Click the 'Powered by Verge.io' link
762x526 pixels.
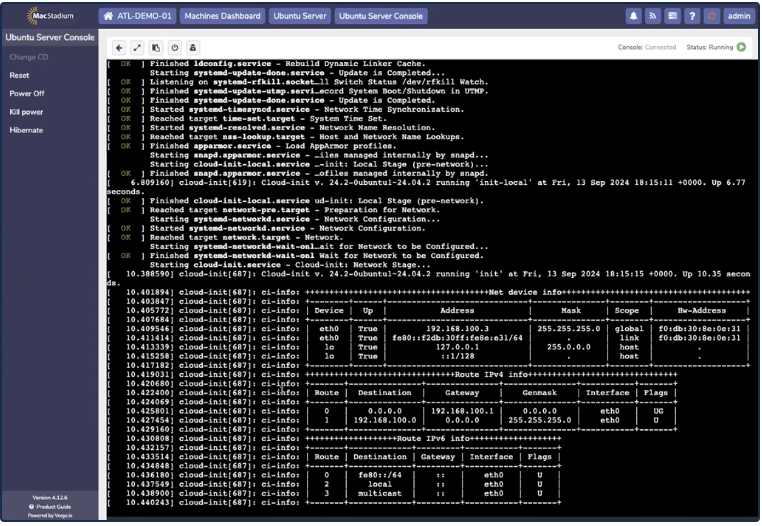[50, 515]
